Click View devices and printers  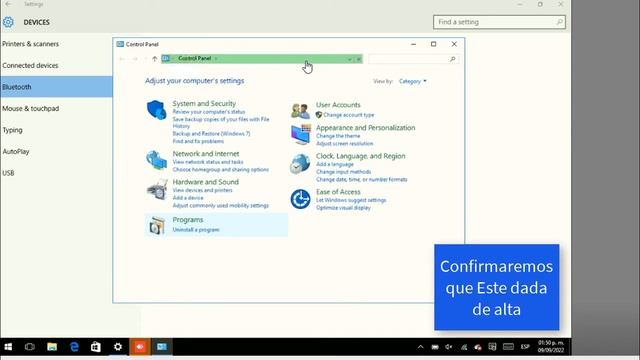[202, 190]
